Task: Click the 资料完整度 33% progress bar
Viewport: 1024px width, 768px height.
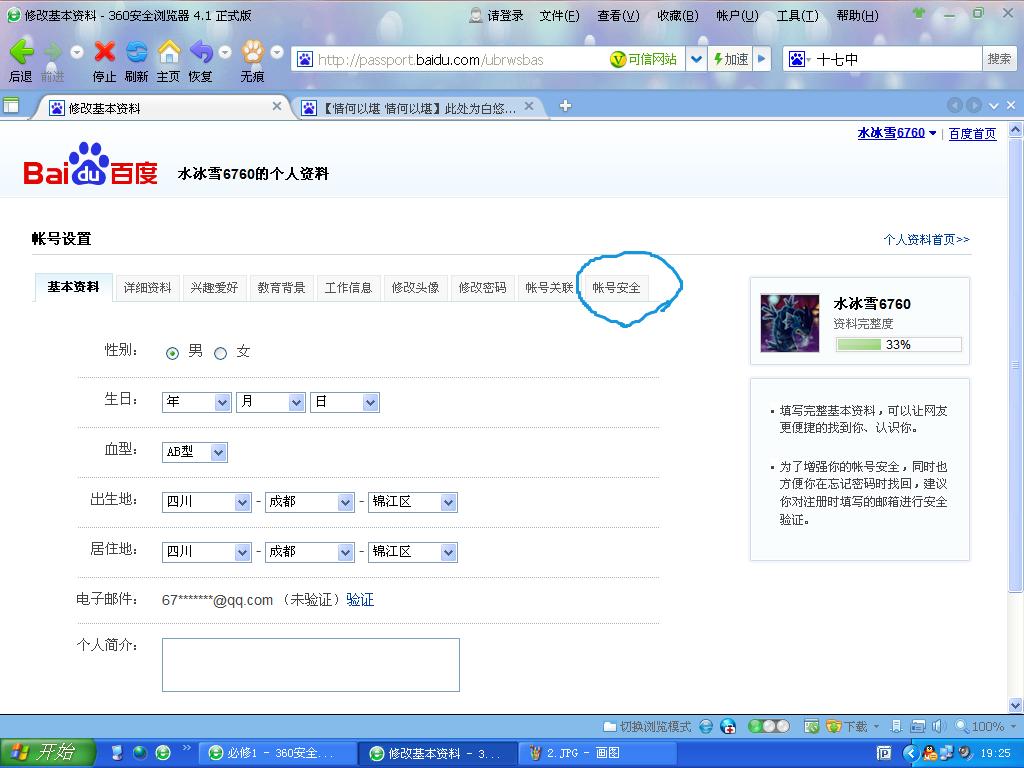Action: pos(899,344)
